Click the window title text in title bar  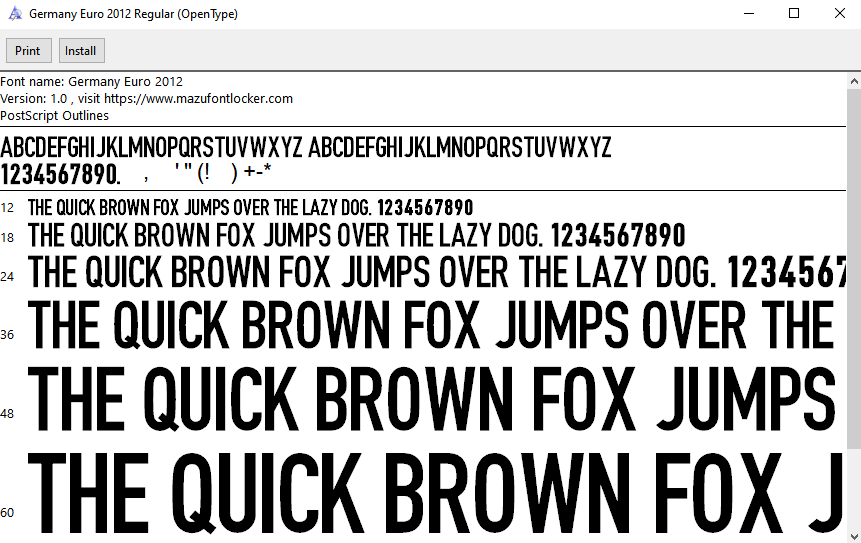133,15
